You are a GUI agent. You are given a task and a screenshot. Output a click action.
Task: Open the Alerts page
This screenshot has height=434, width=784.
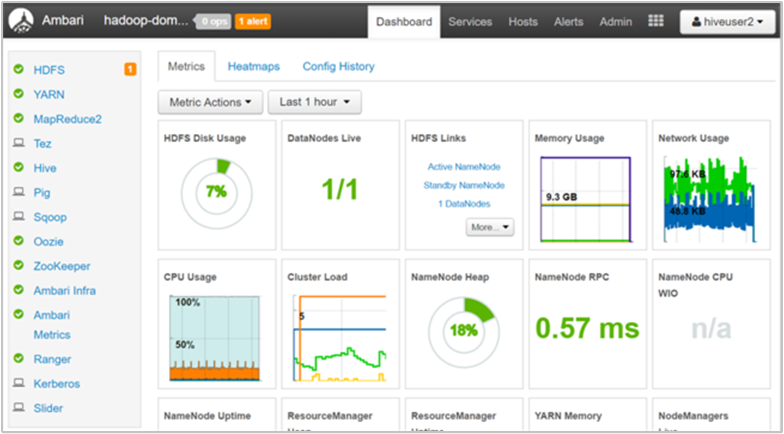(x=568, y=22)
